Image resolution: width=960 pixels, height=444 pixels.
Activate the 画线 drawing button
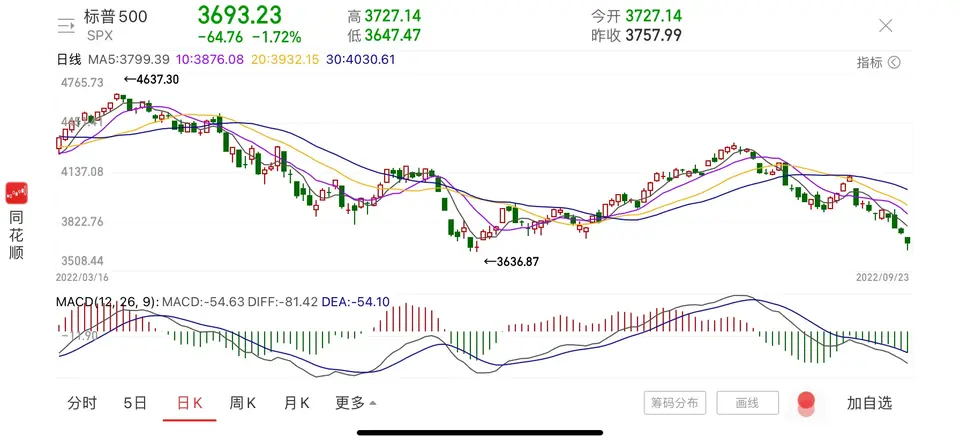(748, 403)
